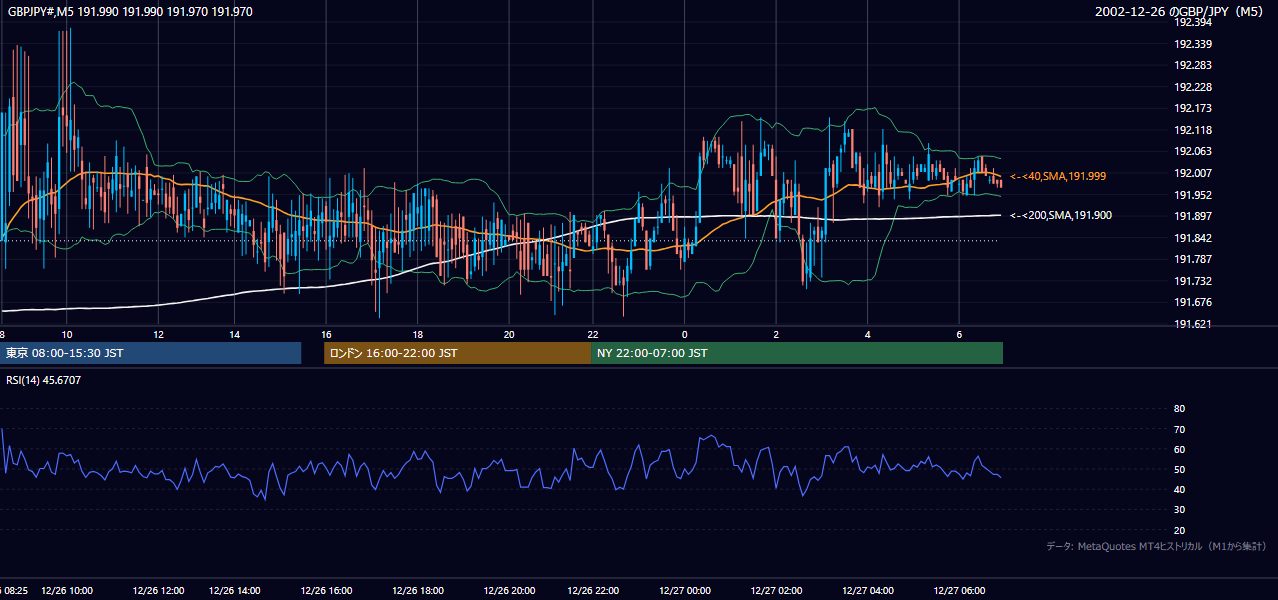This screenshot has width=1278, height=600.
Task: Click price axis value 192.228
Action: tap(1193, 87)
